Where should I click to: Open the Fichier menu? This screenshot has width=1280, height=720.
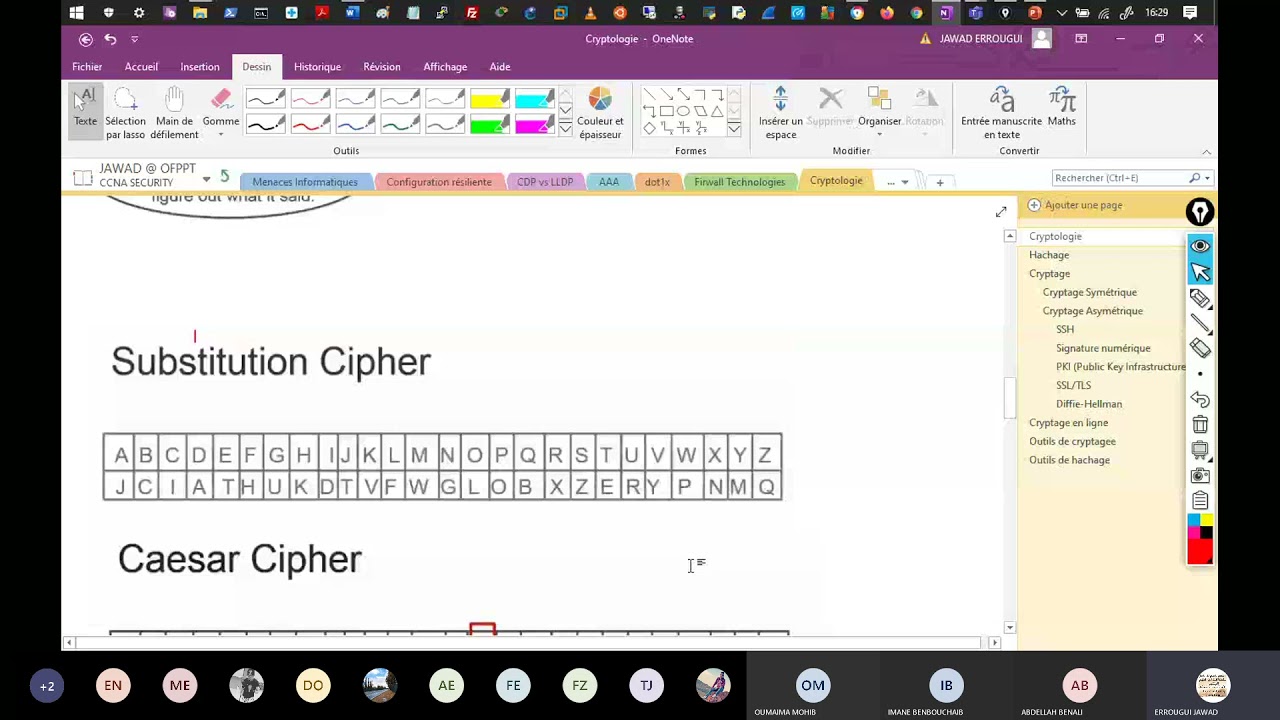click(x=87, y=67)
